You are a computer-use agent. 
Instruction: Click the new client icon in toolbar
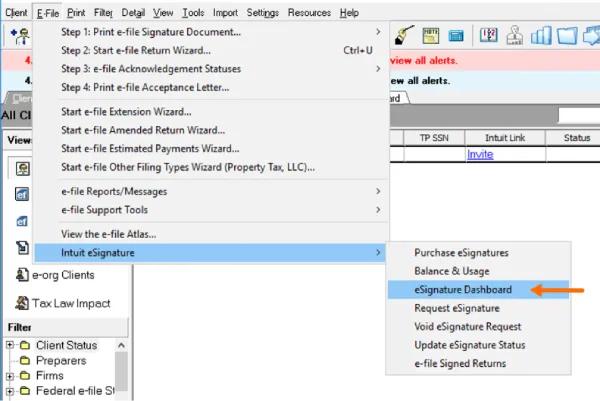pyautogui.click(x=20, y=36)
